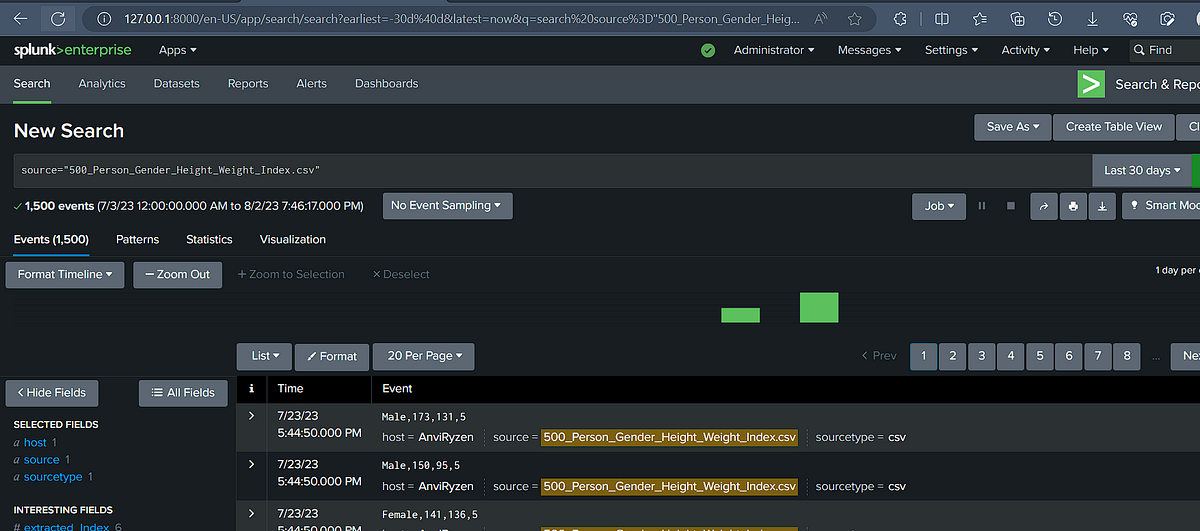
Task: Switch to the Search nav tab
Action: pyautogui.click(x=32, y=84)
